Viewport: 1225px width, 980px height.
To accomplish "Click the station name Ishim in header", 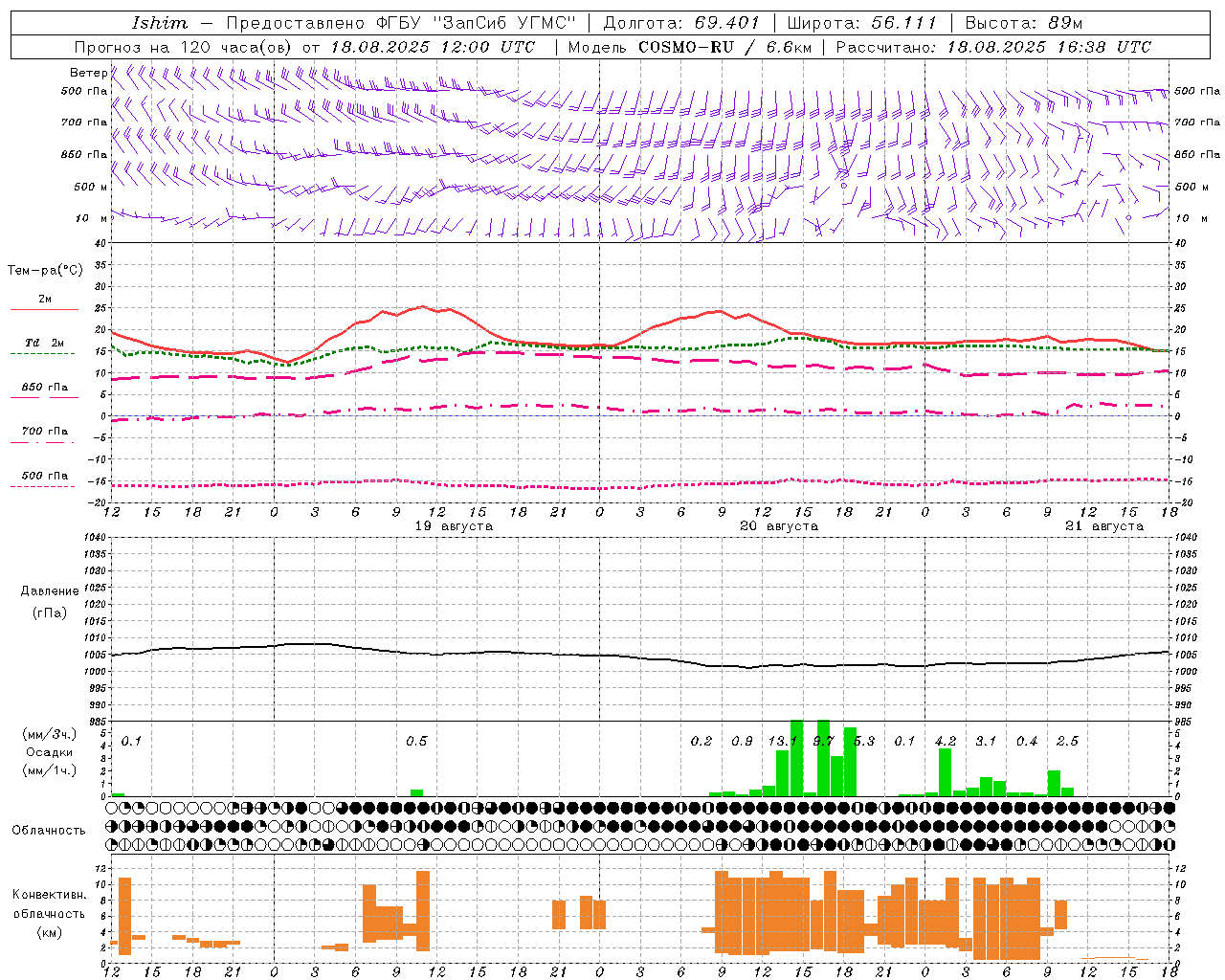I will point(159,23).
